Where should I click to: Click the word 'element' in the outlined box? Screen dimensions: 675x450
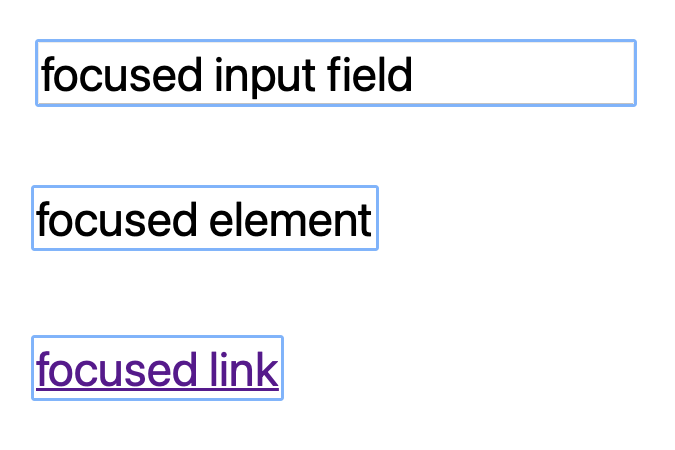290,220
